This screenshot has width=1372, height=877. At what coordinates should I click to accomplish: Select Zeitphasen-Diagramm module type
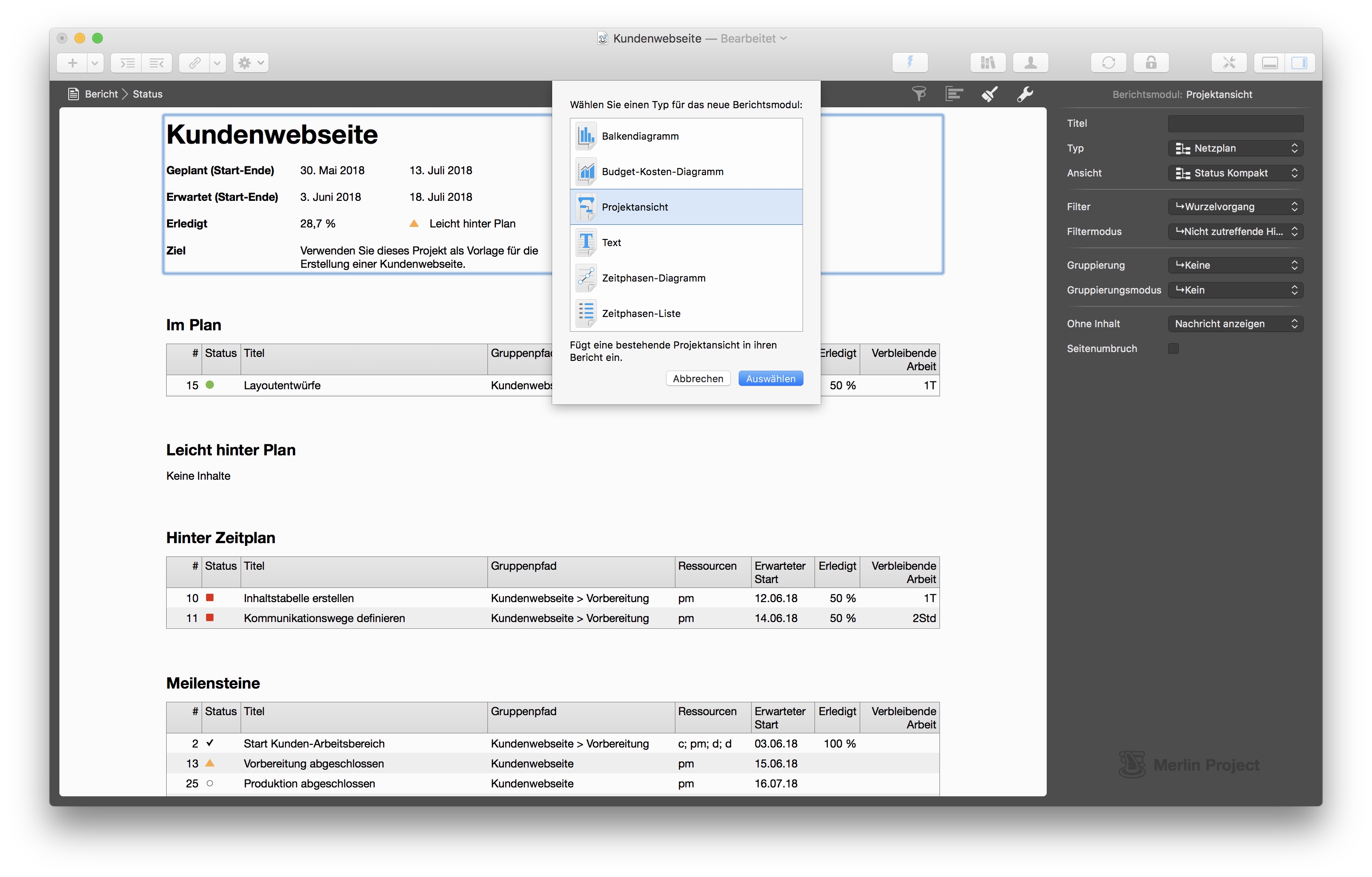pos(686,278)
